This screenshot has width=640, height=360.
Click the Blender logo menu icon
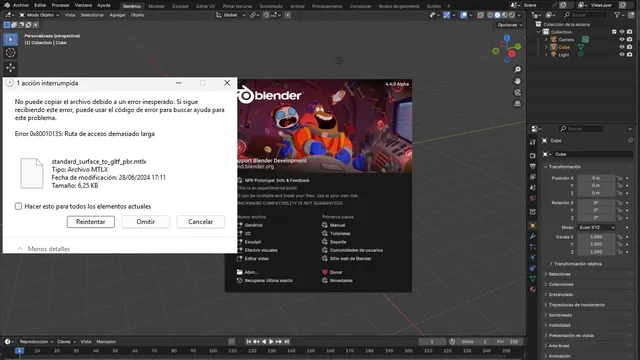pyautogui.click(x=7, y=5)
